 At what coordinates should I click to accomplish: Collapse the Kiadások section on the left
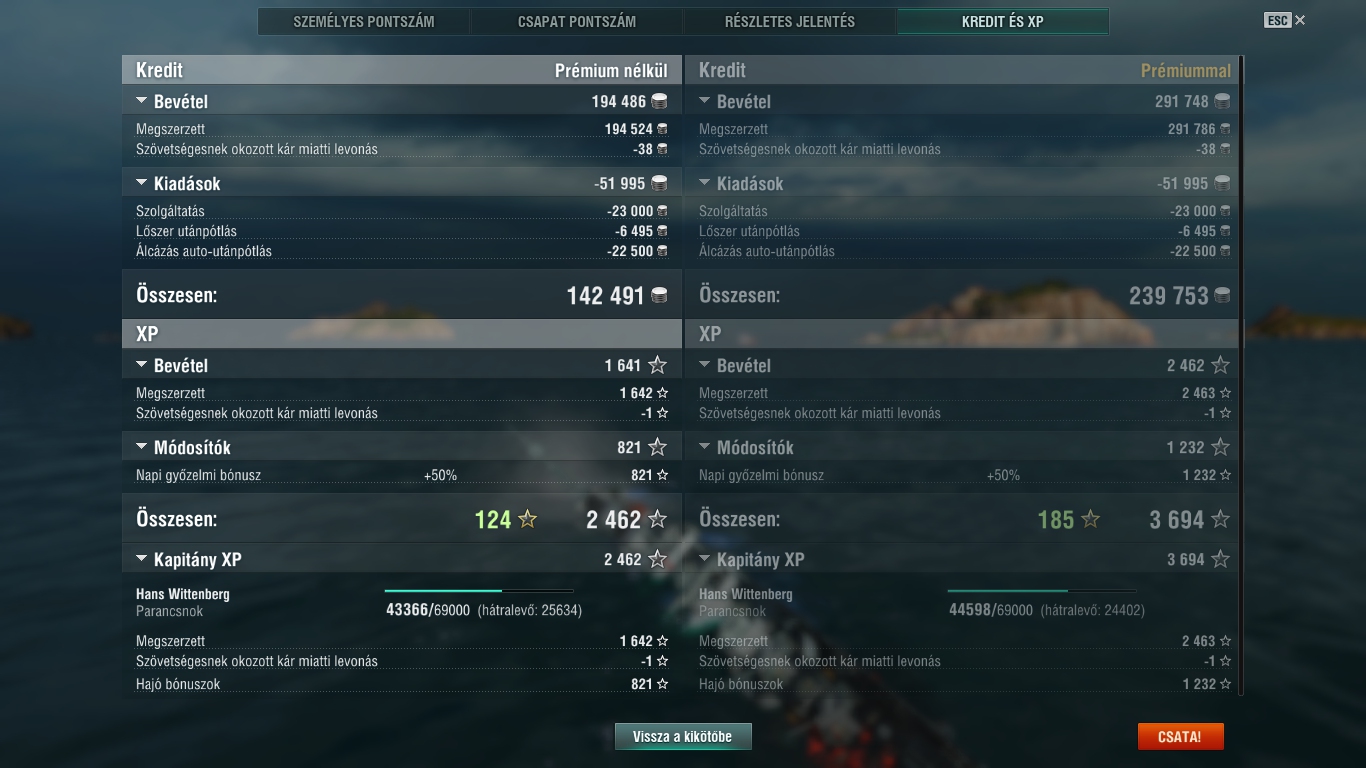point(141,183)
